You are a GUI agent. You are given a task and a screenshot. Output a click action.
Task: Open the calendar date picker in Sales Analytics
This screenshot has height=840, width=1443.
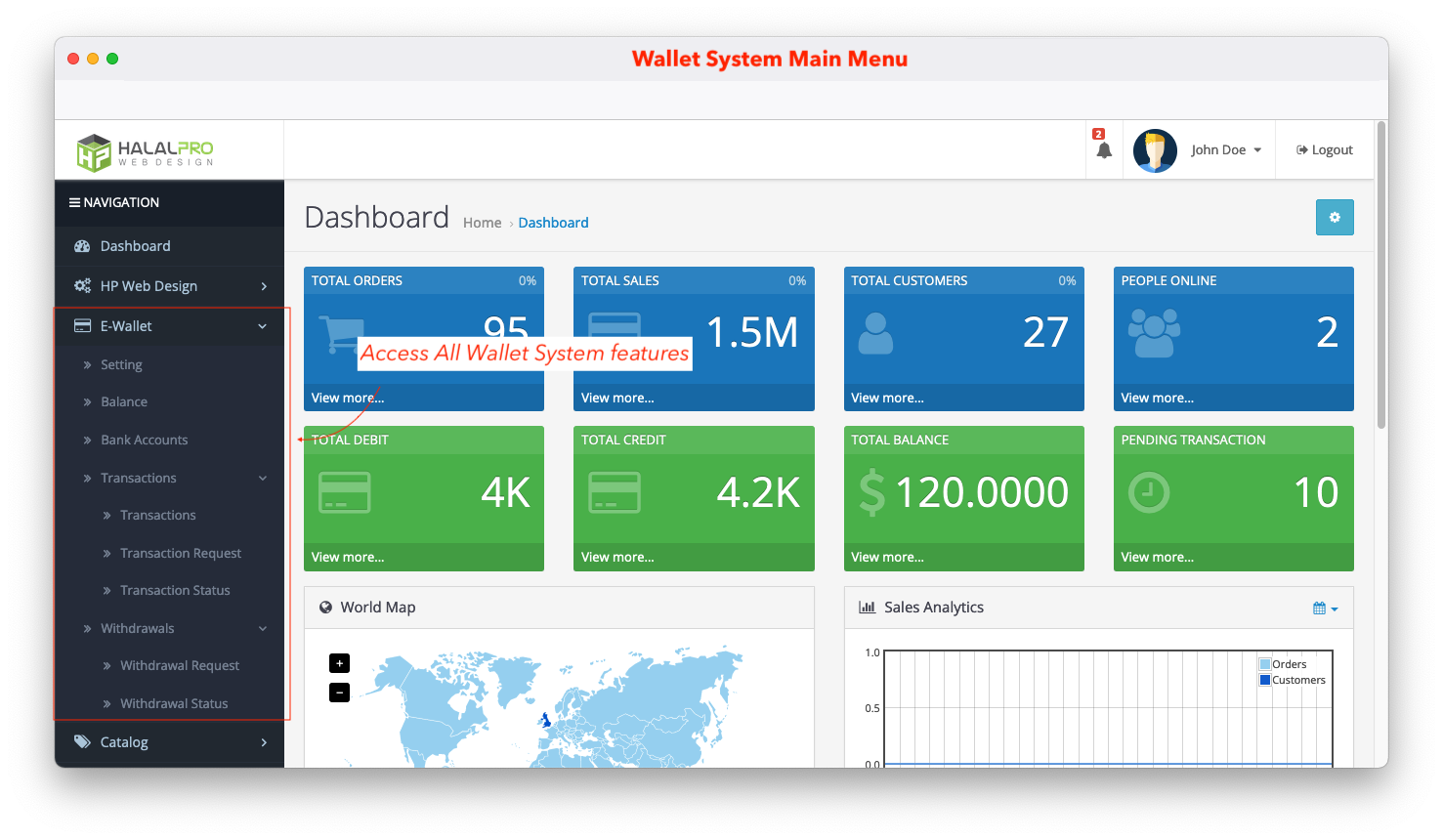click(1321, 607)
